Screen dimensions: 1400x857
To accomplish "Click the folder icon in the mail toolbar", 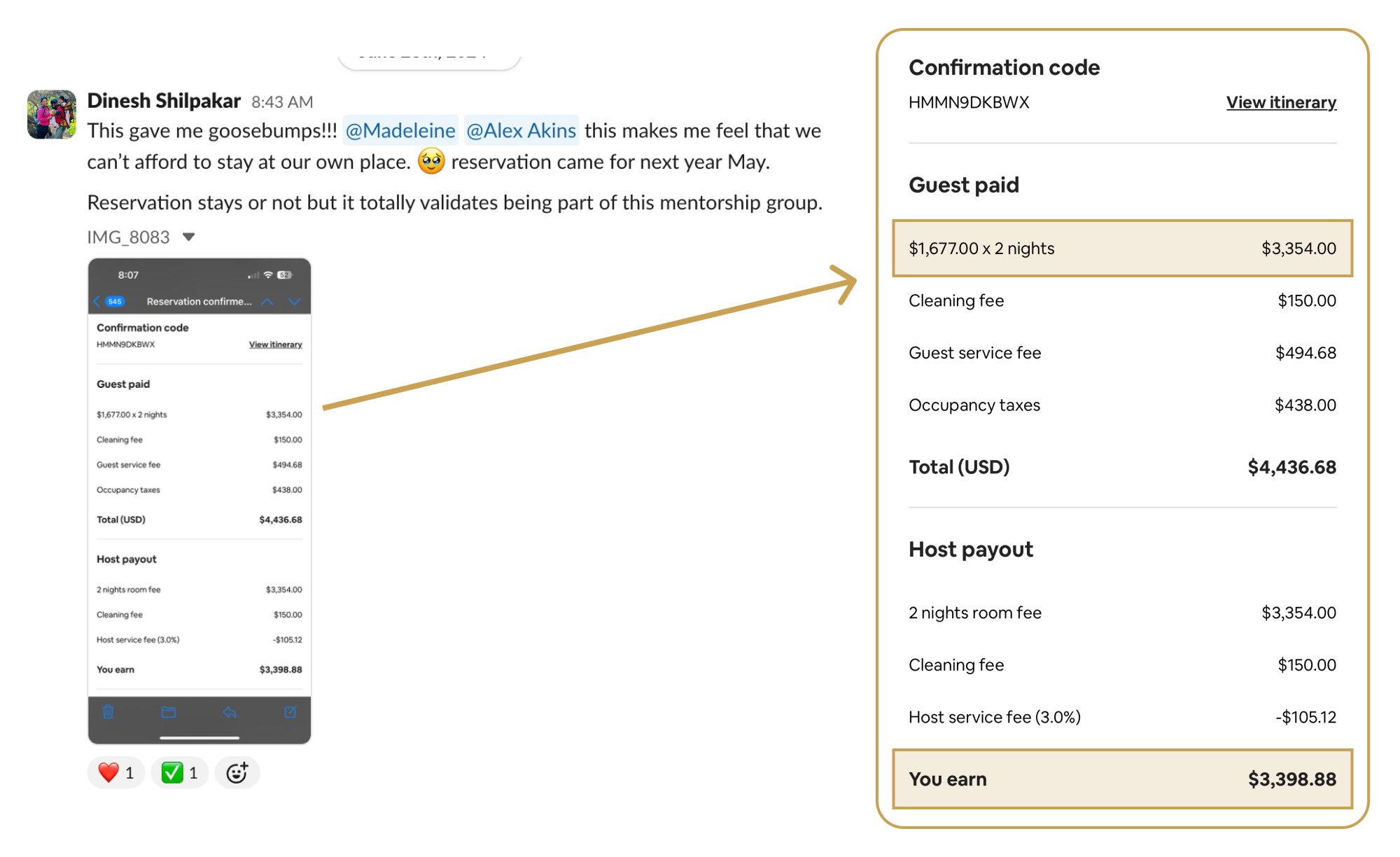I will click(x=169, y=712).
